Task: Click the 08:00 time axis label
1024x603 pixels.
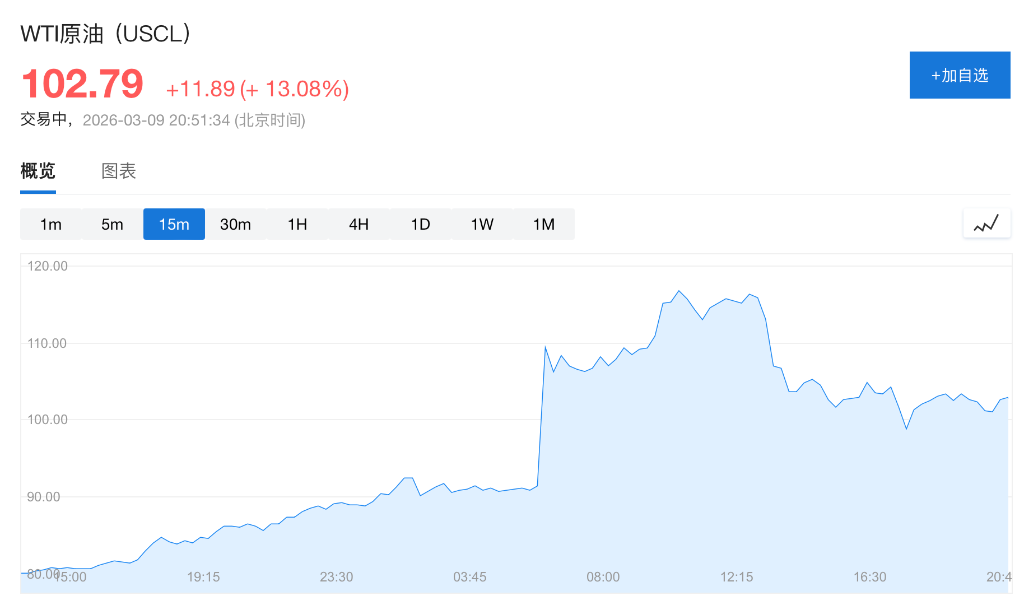Action: pos(603,577)
